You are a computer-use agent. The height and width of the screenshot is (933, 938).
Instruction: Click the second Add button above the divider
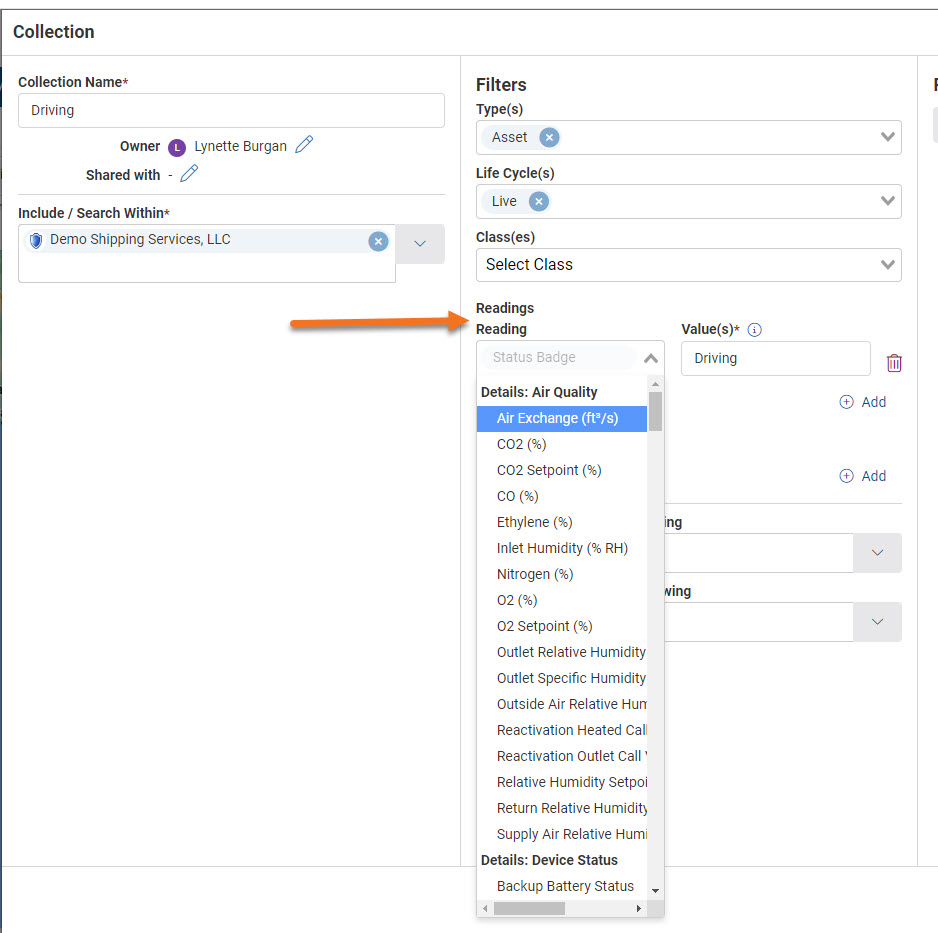pyautogui.click(x=863, y=476)
